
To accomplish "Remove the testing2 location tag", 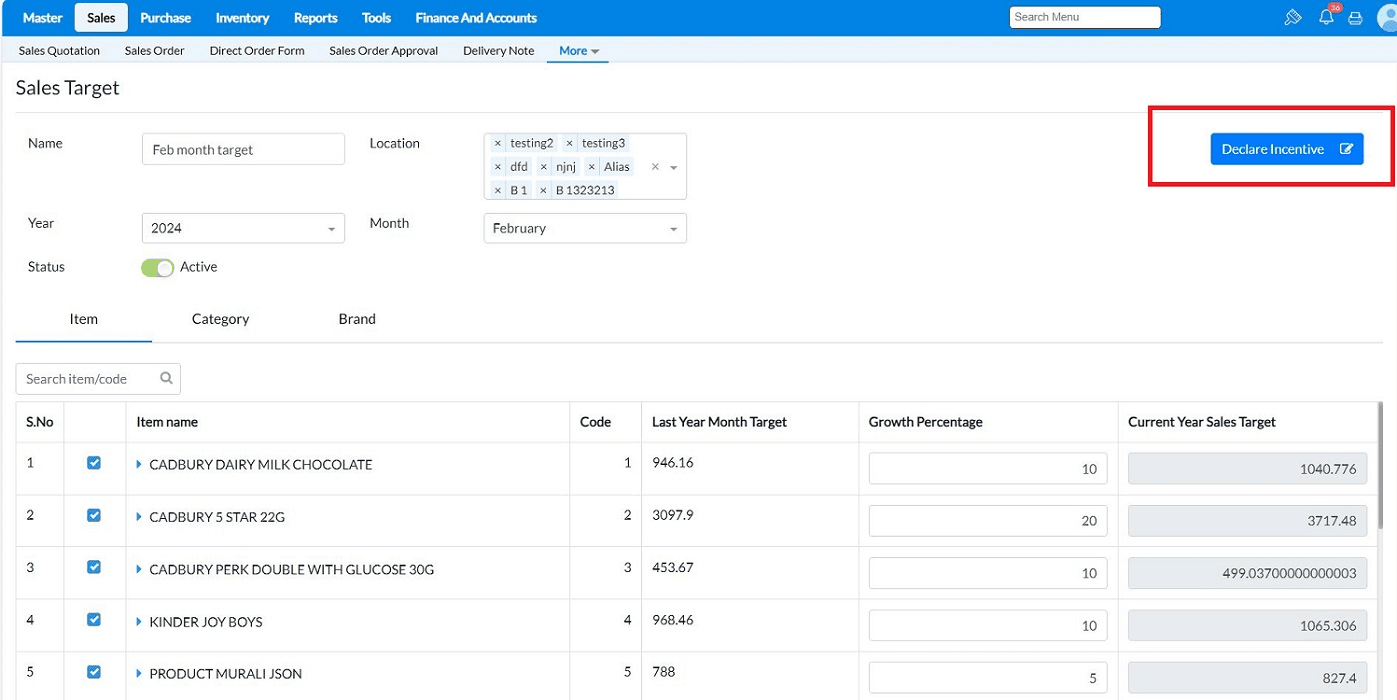I will [x=498, y=144].
